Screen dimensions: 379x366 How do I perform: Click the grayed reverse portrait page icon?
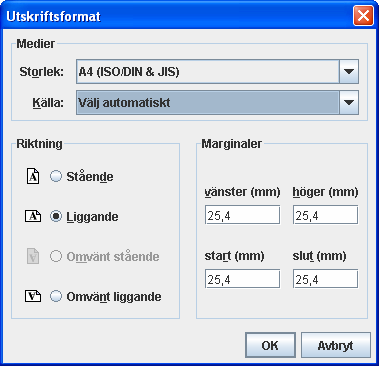point(33,256)
